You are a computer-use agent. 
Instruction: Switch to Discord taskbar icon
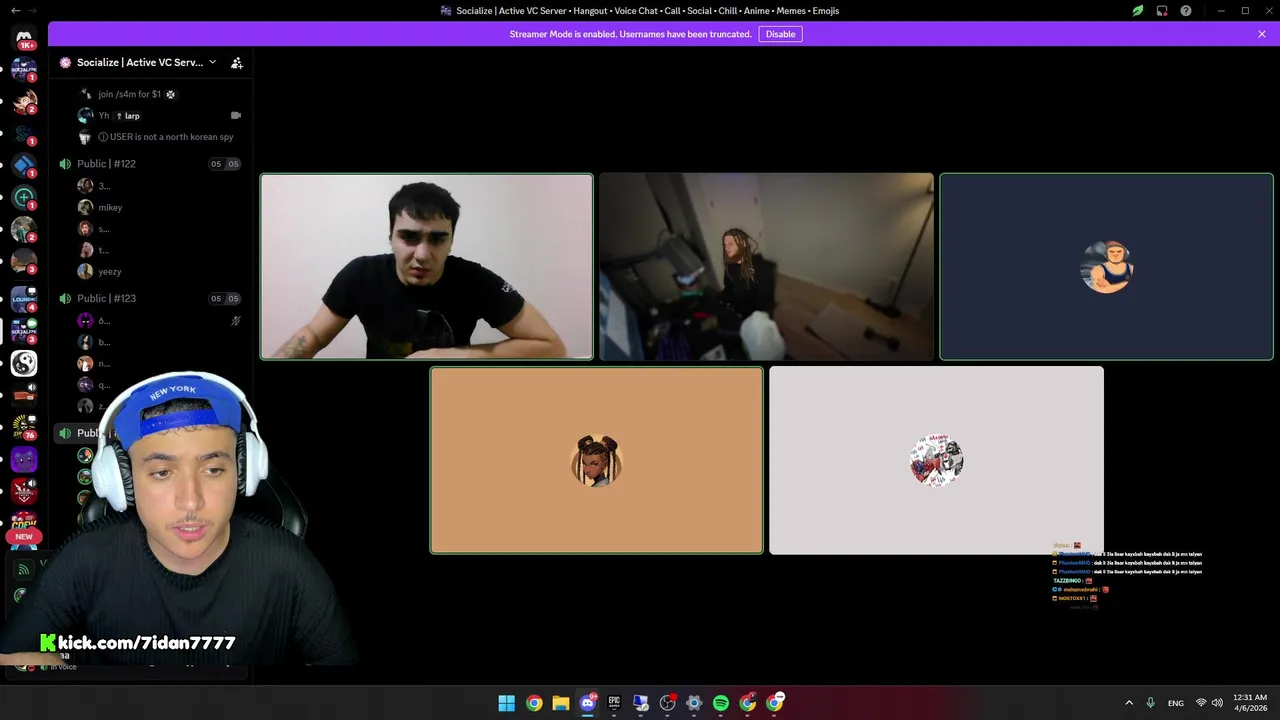point(588,703)
